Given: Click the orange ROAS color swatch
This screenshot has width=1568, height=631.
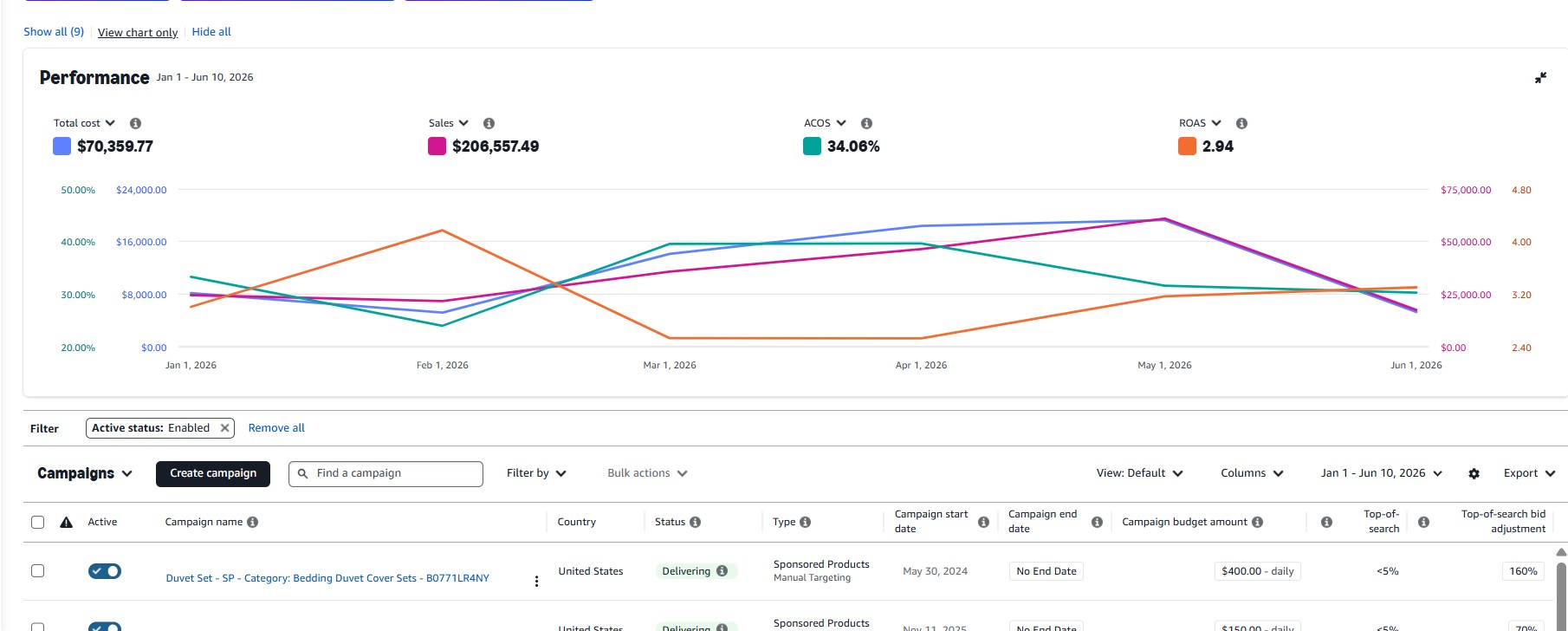Looking at the screenshot, I should coord(1187,146).
